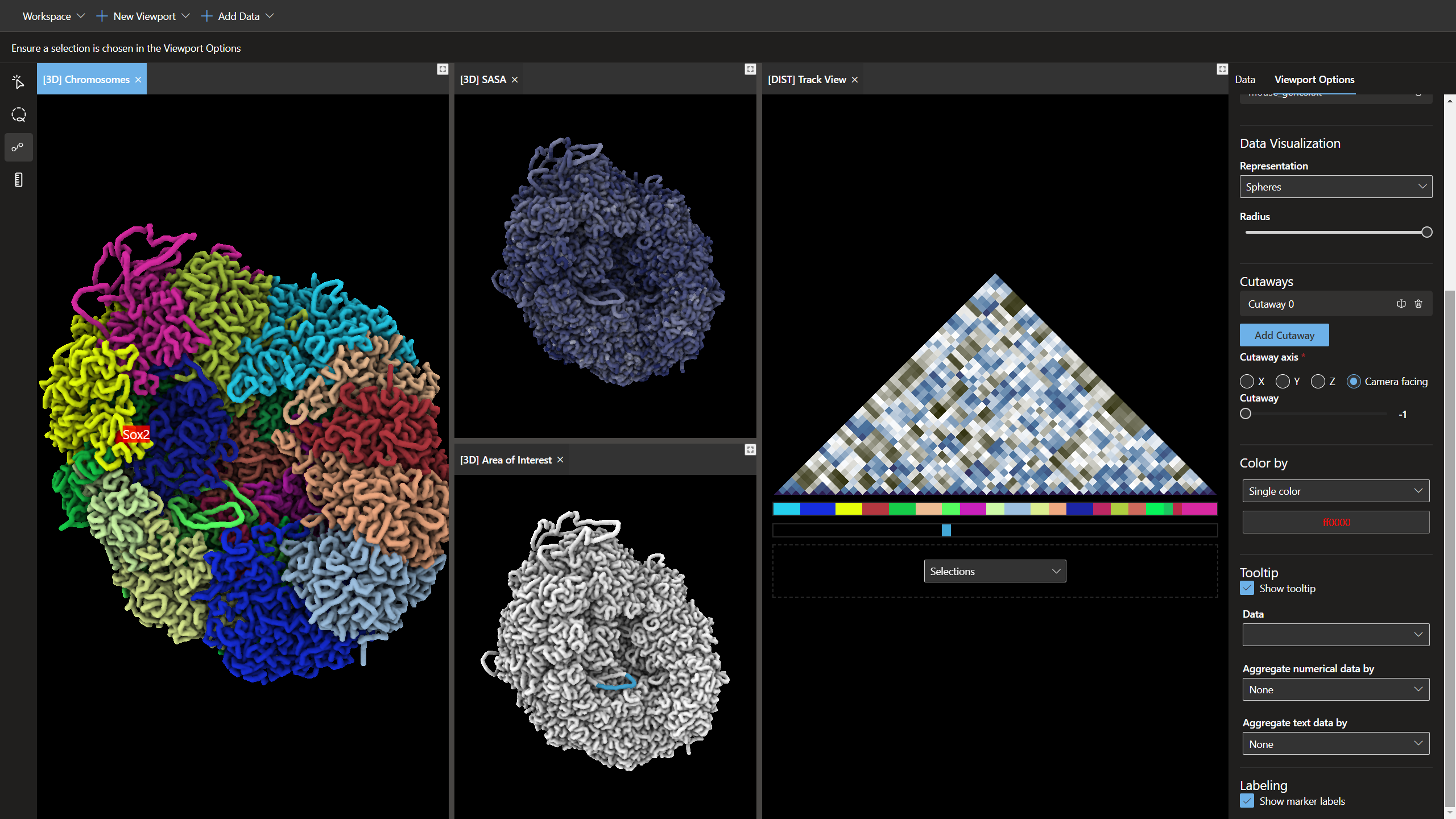Screen dimensions: 1456x819
Task: Click the Add Cutaway button
Action: 1285,335
